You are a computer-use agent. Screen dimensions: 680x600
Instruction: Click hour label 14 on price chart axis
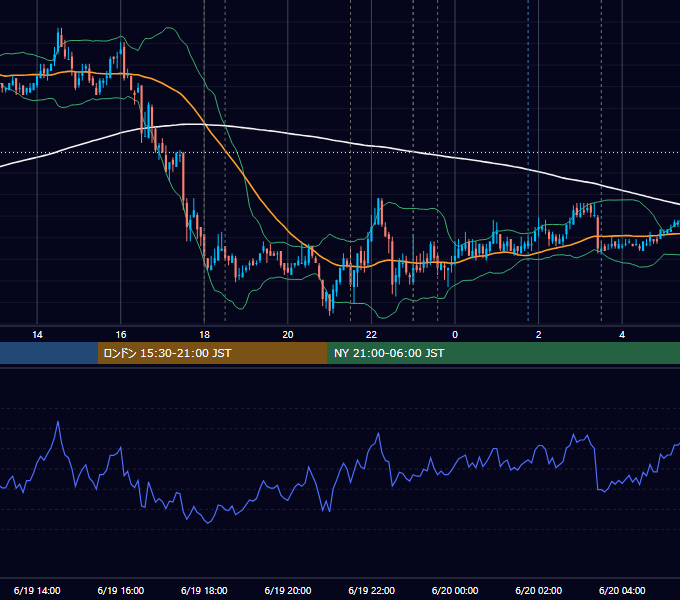click(37, 335)
